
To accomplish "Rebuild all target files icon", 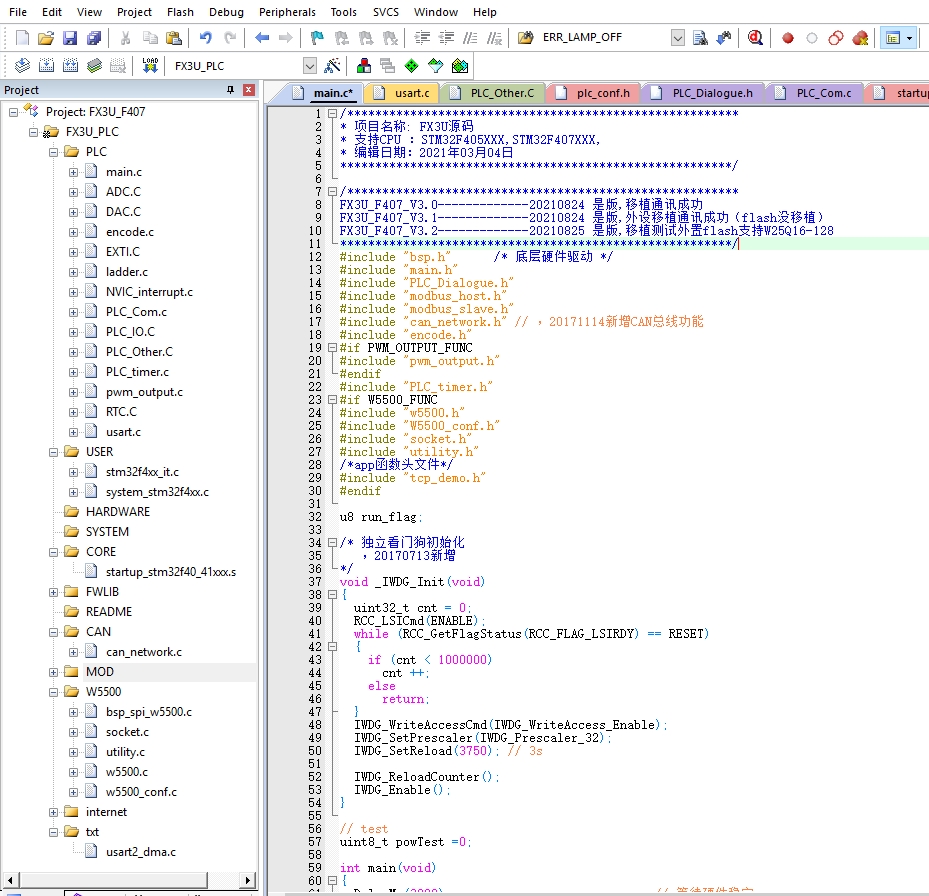I will pos(70,66).
